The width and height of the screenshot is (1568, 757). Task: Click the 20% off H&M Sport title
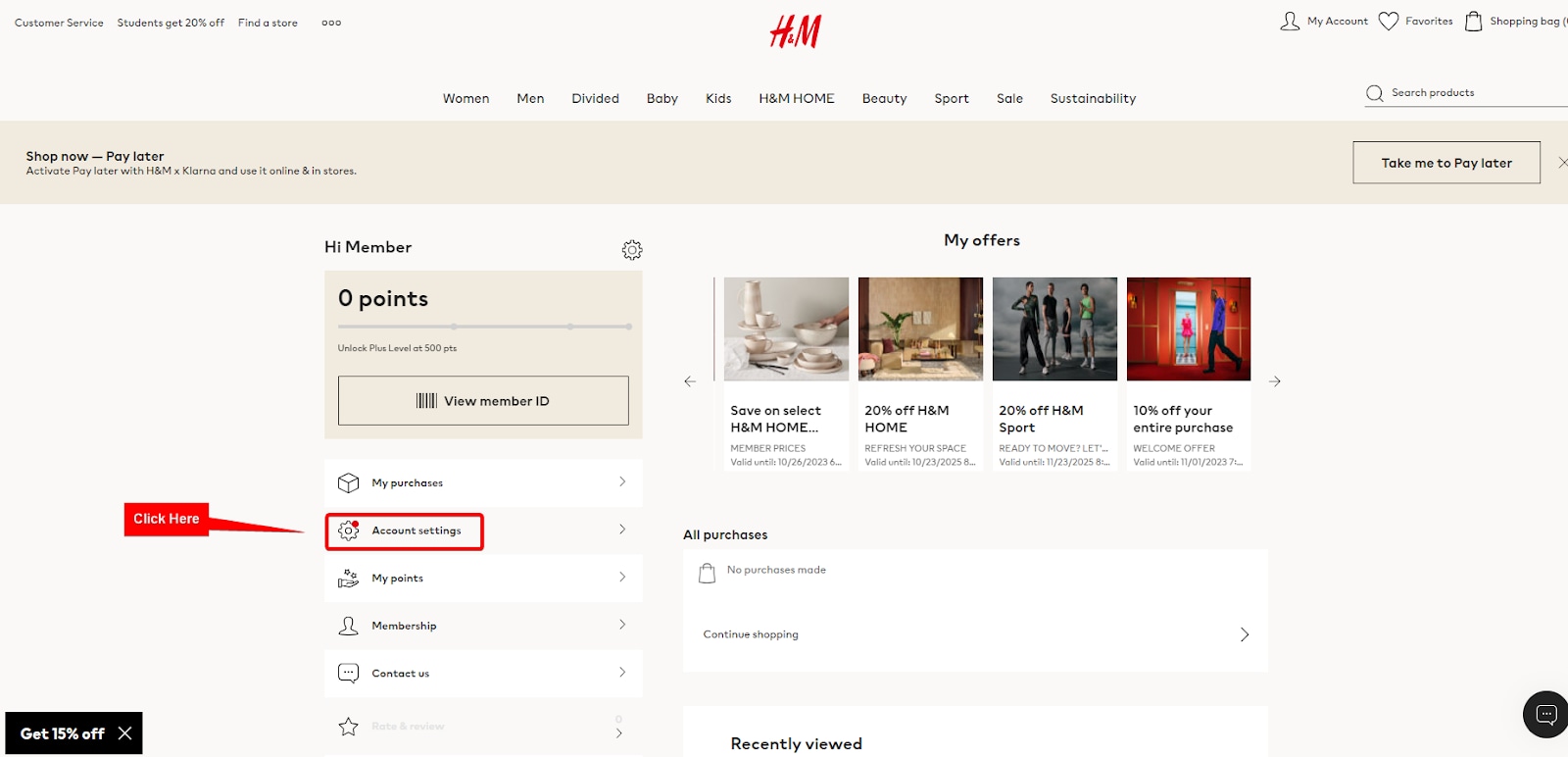tap(1041, 419)
